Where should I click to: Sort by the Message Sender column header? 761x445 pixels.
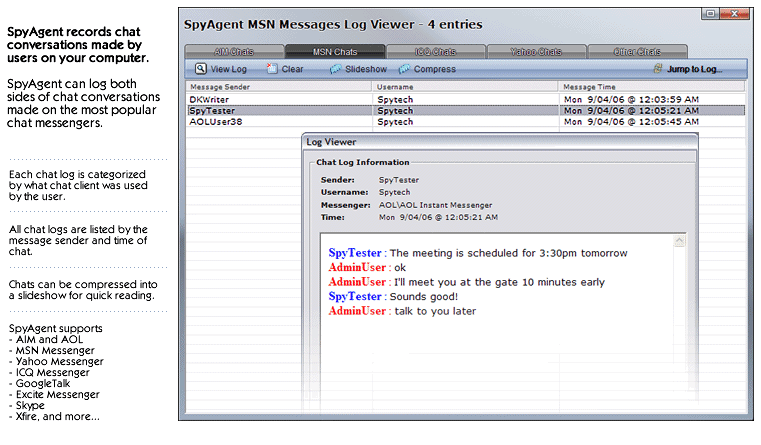click(279, 87)
